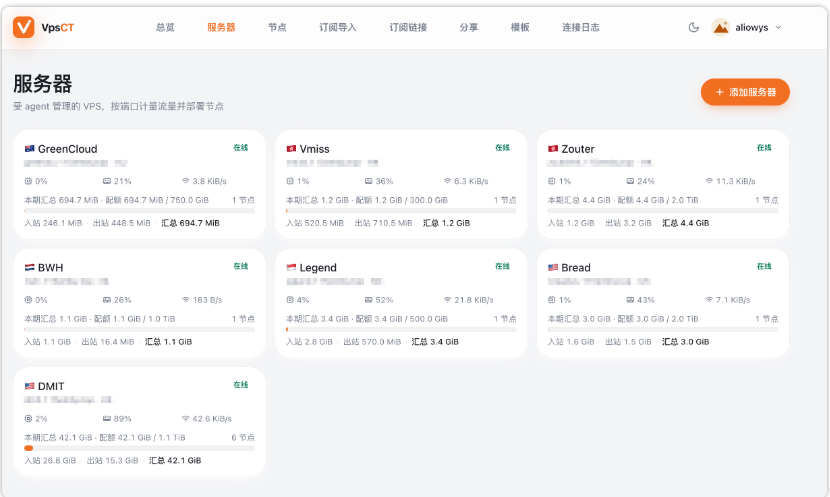Open the Legend server name

point(318,267)
